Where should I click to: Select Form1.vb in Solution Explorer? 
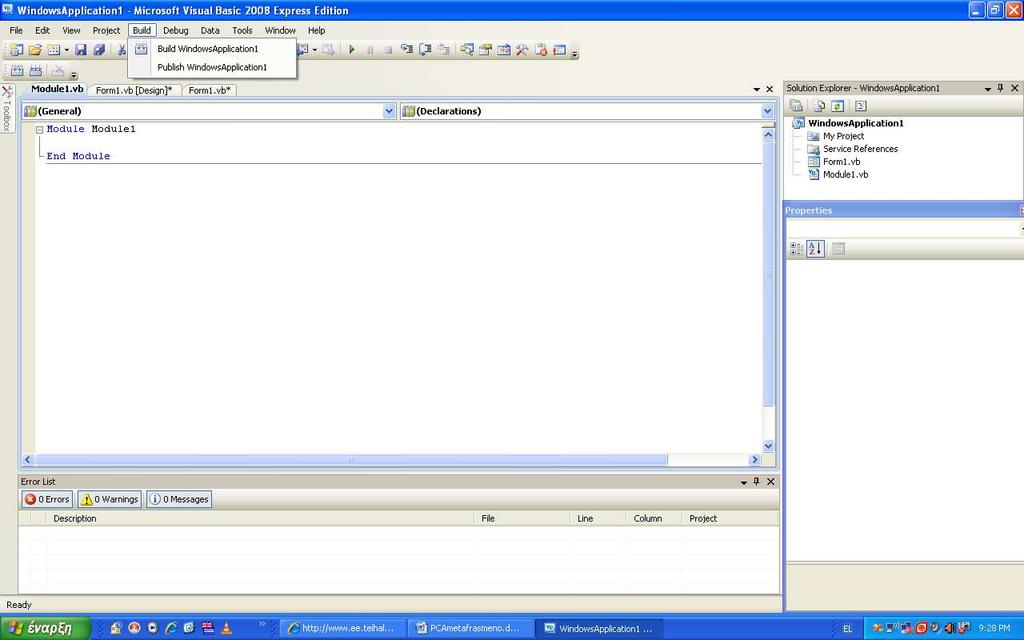pos(841,161)
